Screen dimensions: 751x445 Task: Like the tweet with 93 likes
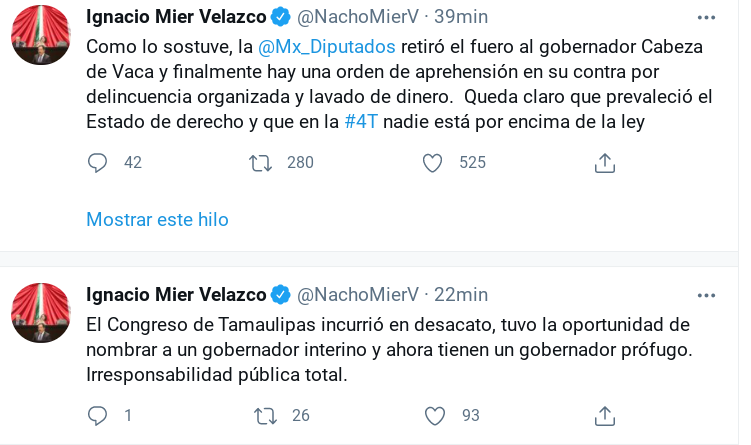(434, 415)
